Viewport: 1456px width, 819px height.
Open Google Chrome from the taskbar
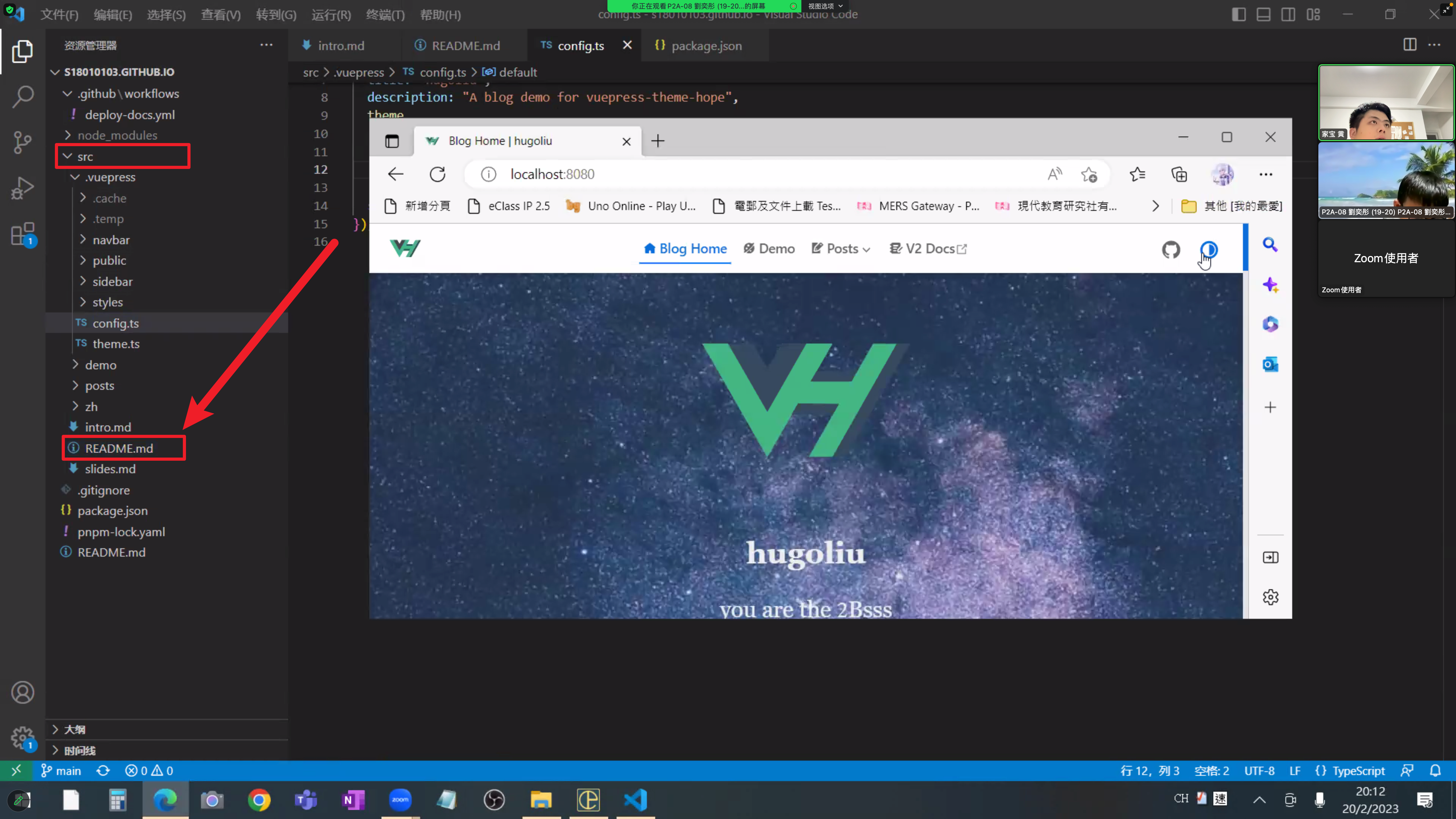tap(259, 800)
